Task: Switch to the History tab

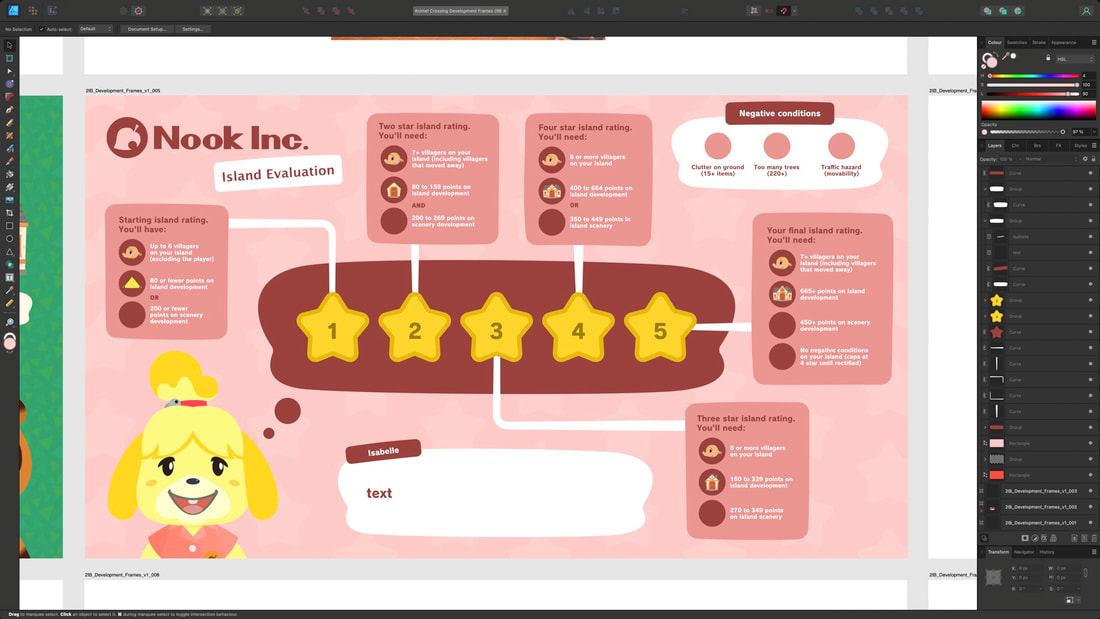Action: [x=1047, y=552]
